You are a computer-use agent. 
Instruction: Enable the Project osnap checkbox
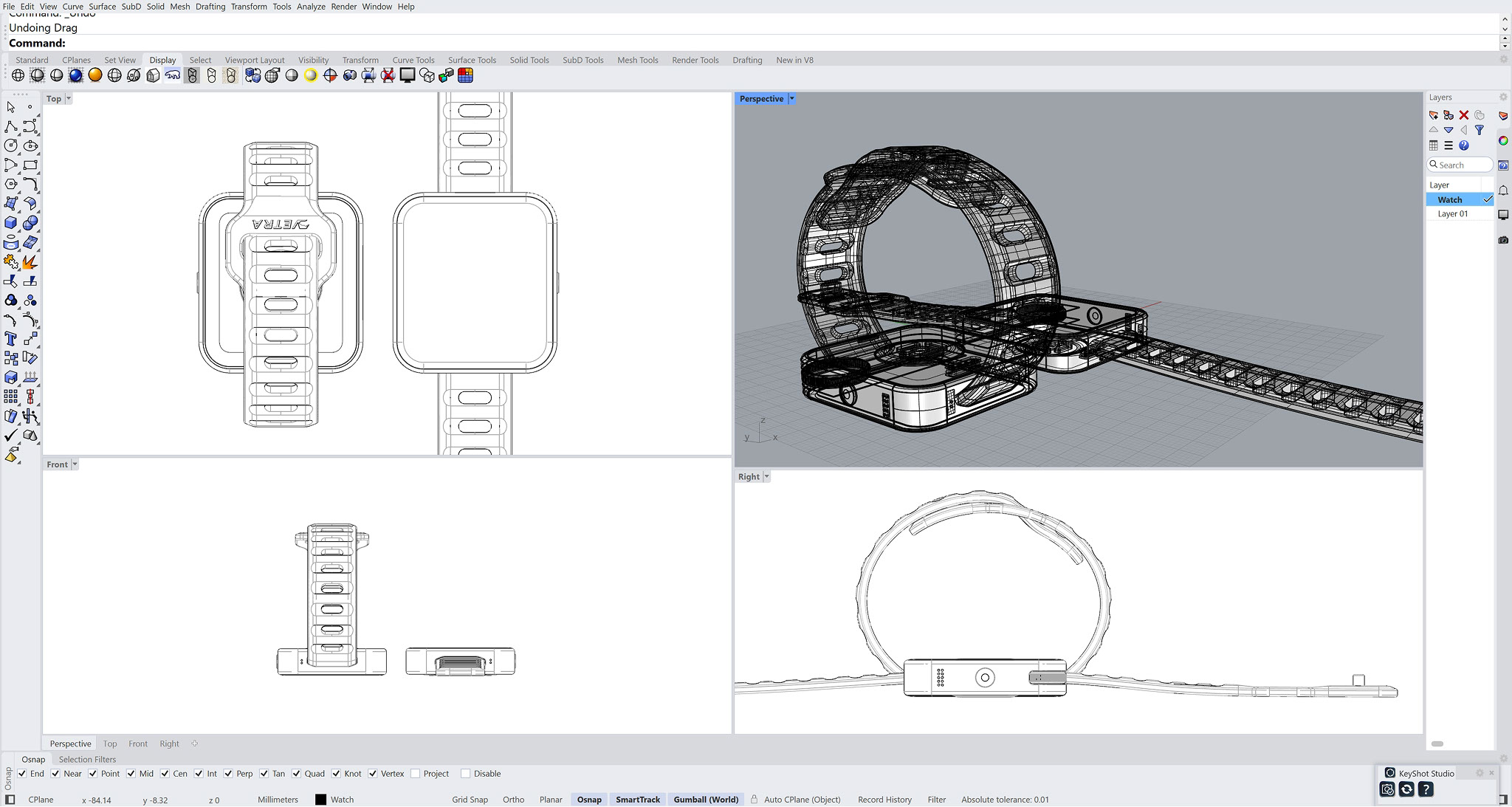[416, 774]
